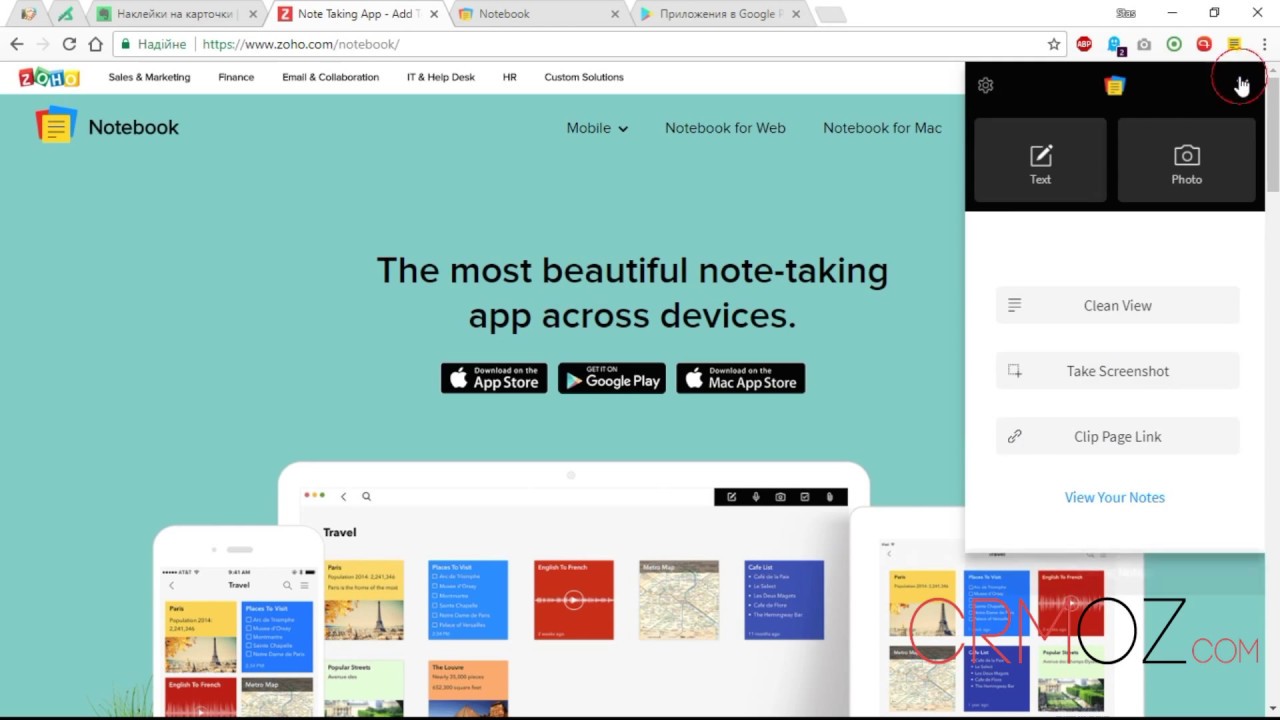Click the Clip Page Link button
The height and width of the screenshot is (720, 1280).
point(1117,436)
